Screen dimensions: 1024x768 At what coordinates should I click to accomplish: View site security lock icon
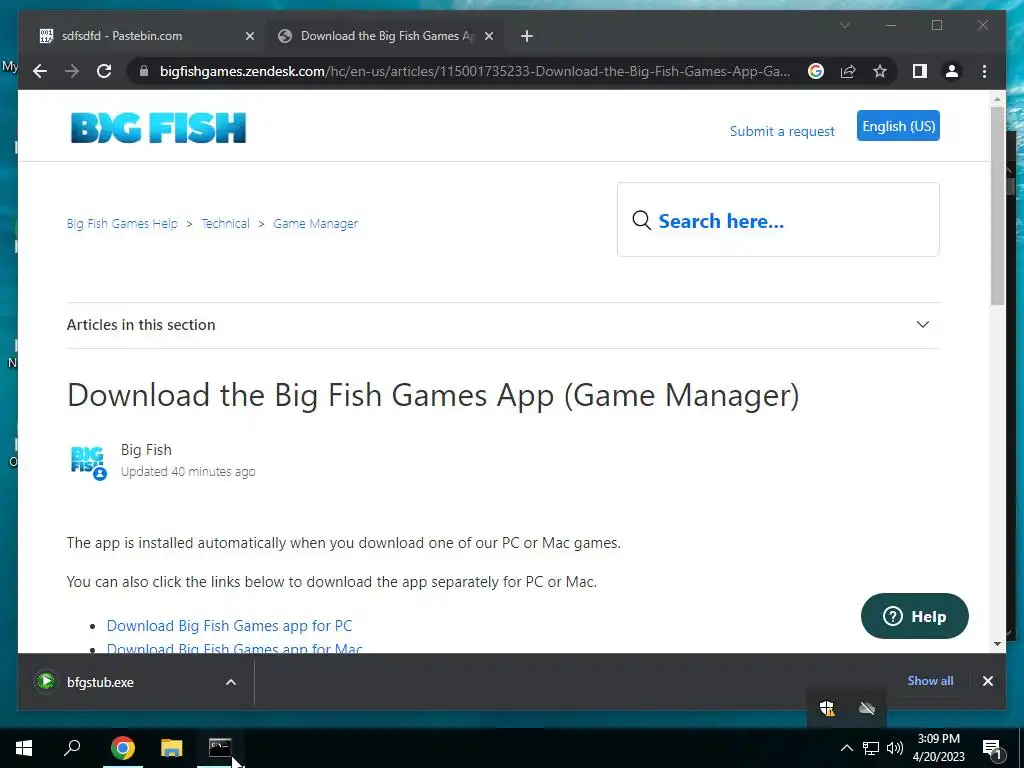coord(144,71)
